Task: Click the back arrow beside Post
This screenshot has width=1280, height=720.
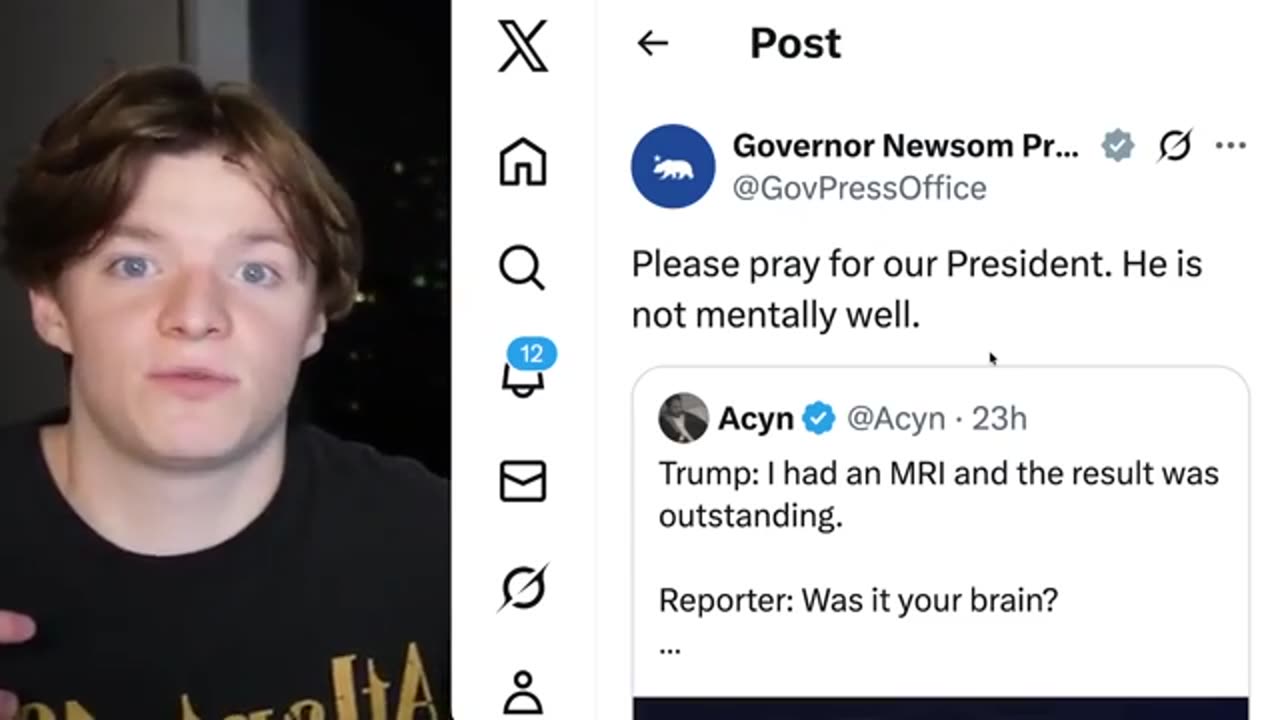Action: pyautogui.click(x=652, y=43)
